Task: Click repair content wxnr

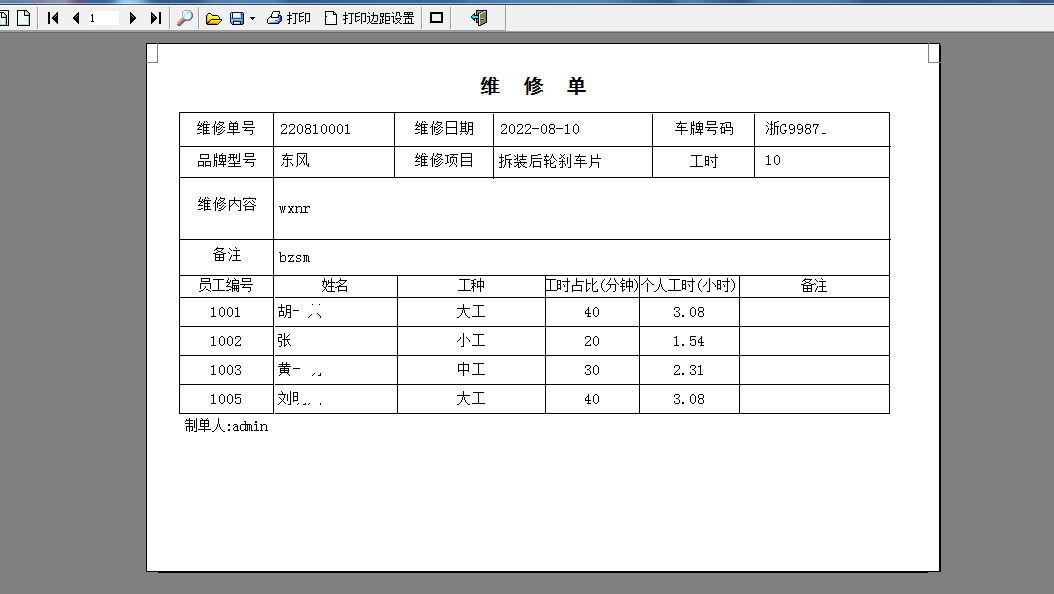Action: (x=294, y=208)
